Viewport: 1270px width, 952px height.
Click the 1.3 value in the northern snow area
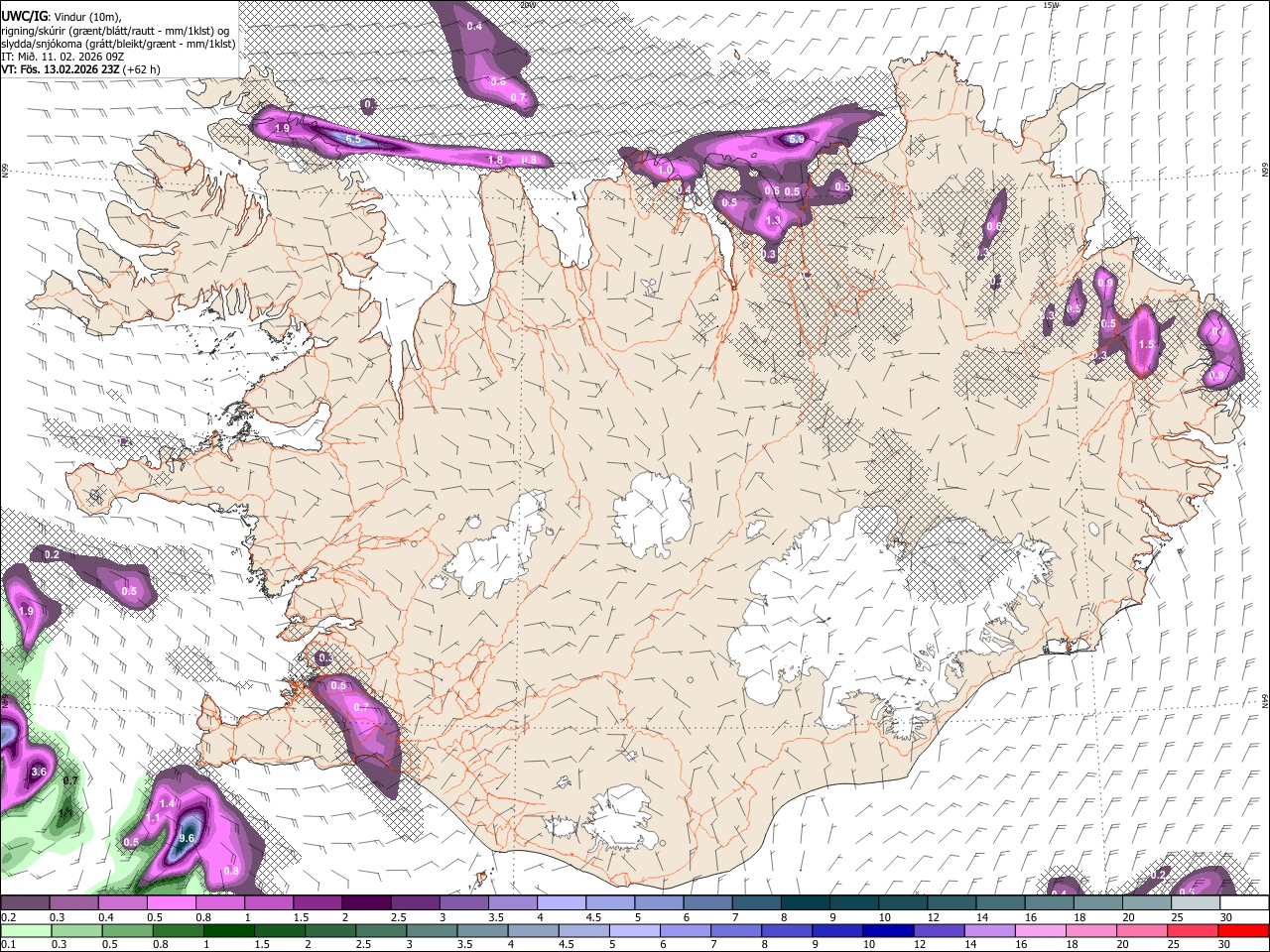(x=774, y=221)
